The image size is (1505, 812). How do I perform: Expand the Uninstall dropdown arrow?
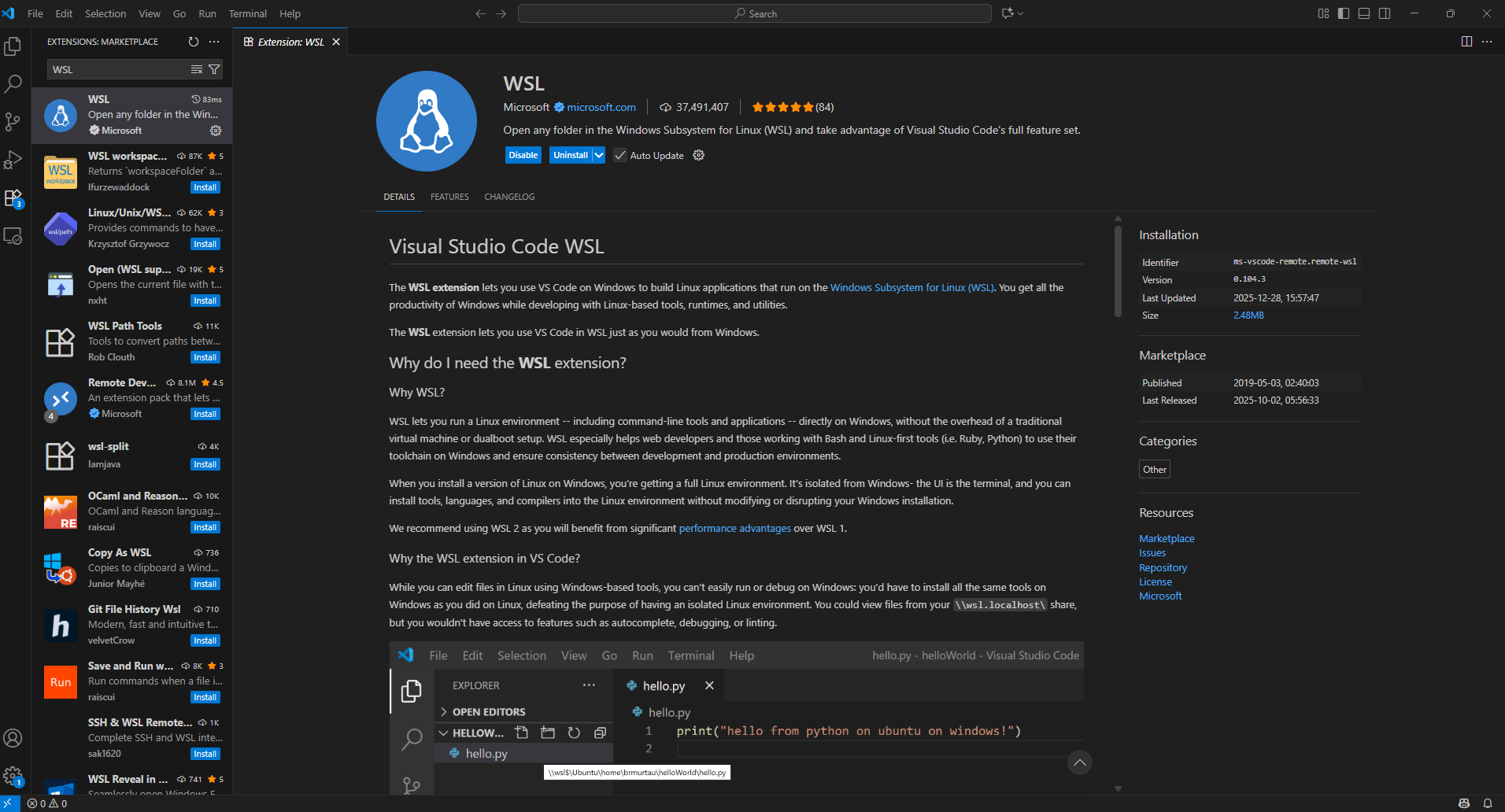(x=599, y=155)
